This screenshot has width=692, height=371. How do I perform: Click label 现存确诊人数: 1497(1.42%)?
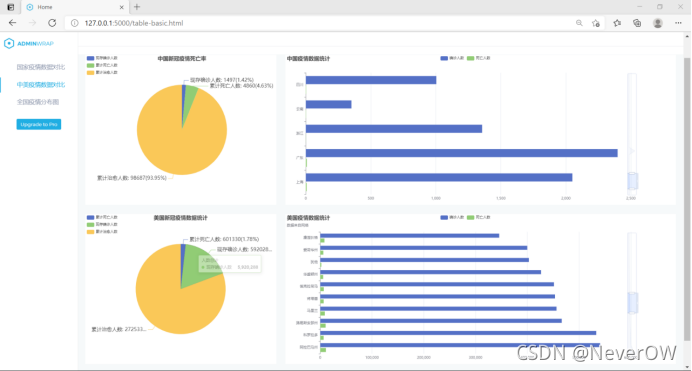click(222, 80)
